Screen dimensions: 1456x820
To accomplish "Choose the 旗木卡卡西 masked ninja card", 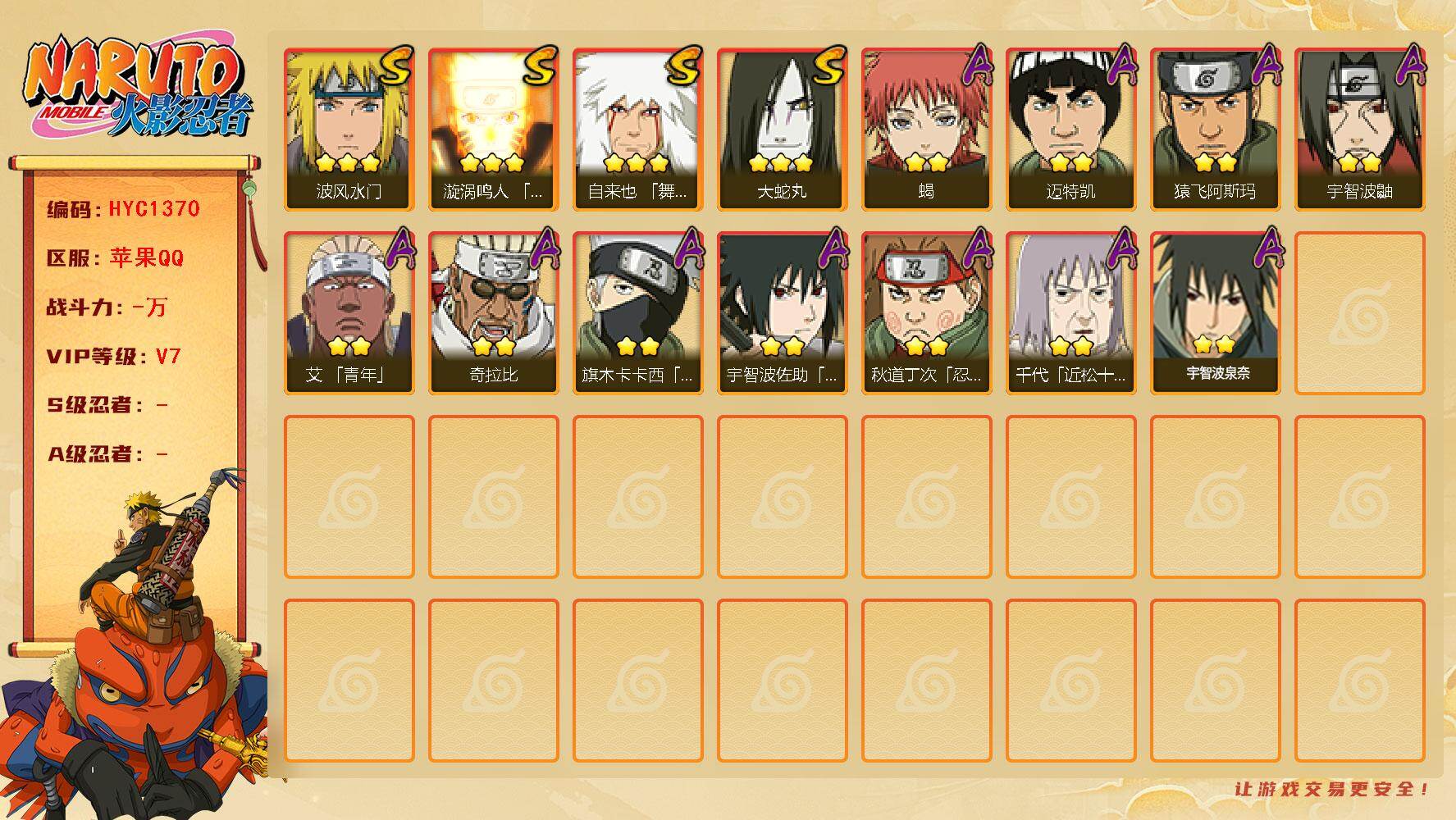I will (x=637, y=313).
